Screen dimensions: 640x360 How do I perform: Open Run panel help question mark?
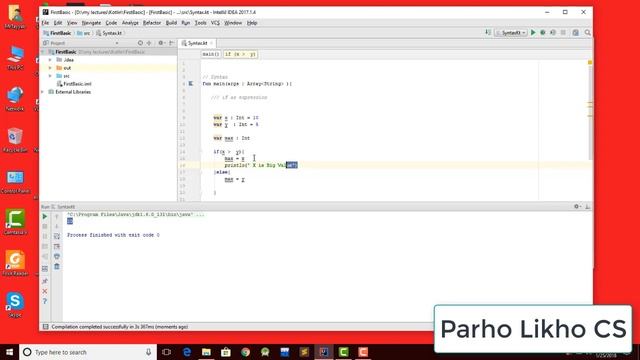click(45, 301)
